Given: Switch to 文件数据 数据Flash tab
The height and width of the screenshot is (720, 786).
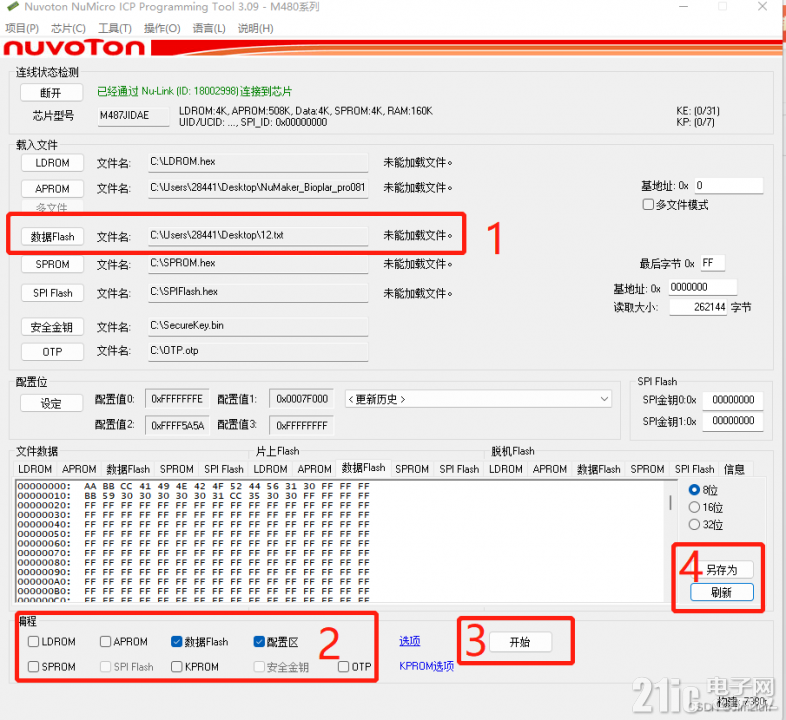Looking at the screenshot, I should 128,469.
